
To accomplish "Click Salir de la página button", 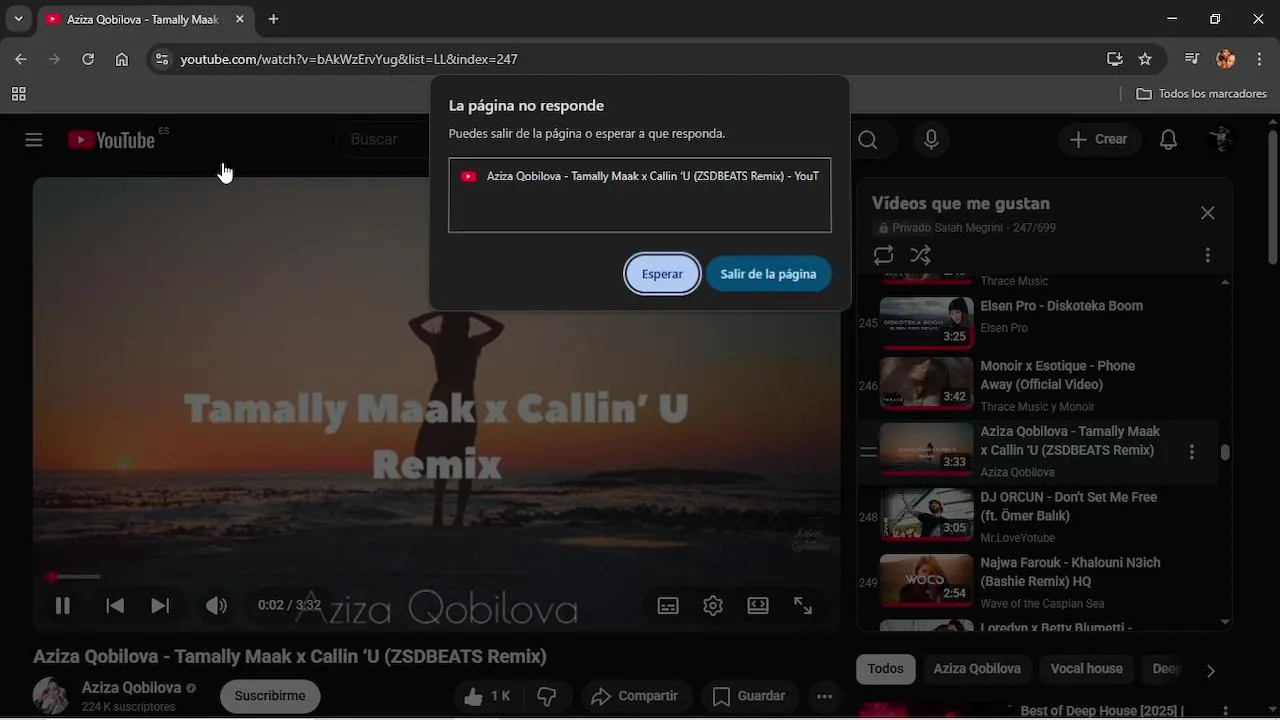I will coord(768,274).
